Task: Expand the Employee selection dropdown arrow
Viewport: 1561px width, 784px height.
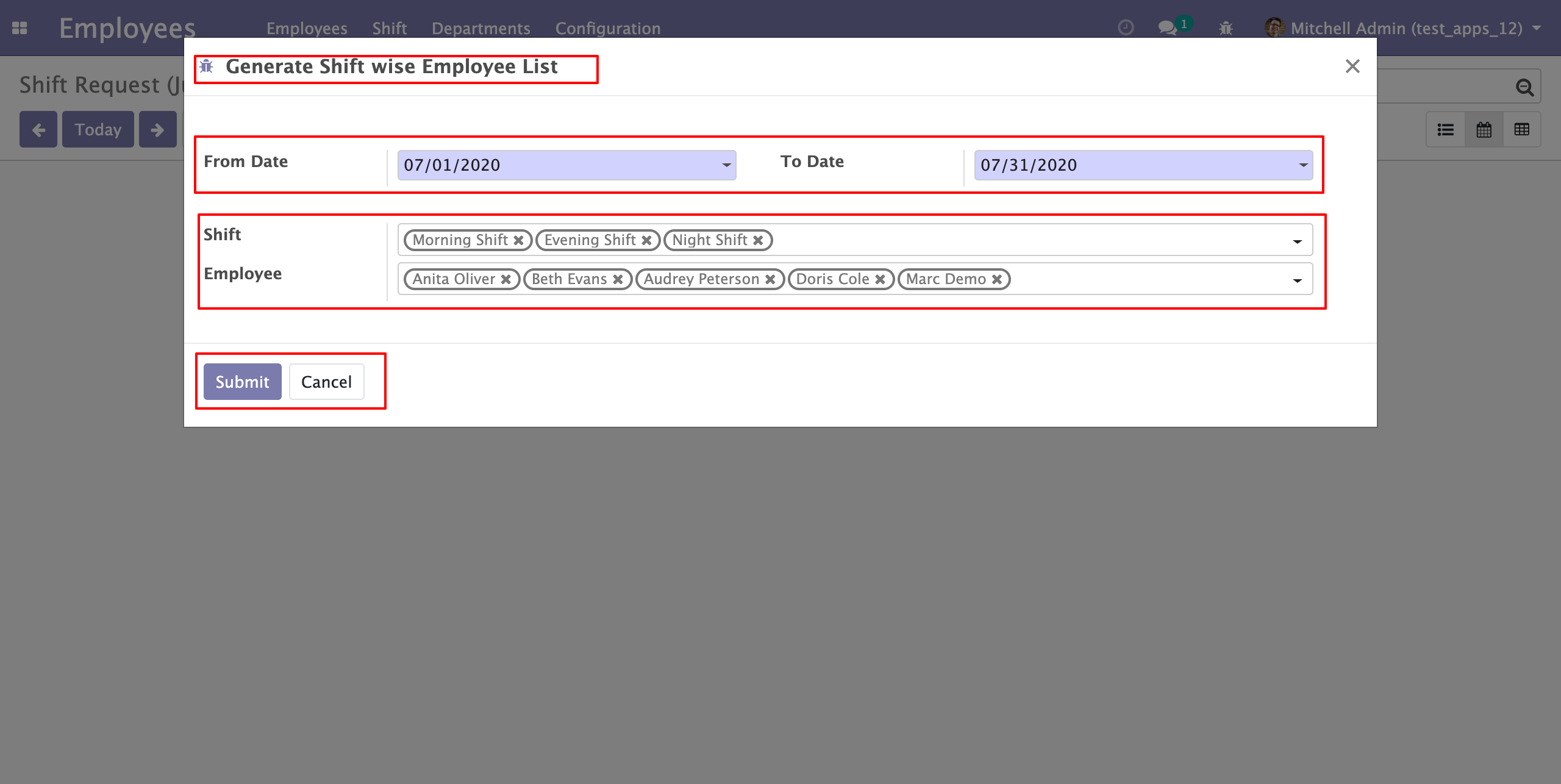Action: (x=1298, y=281)
